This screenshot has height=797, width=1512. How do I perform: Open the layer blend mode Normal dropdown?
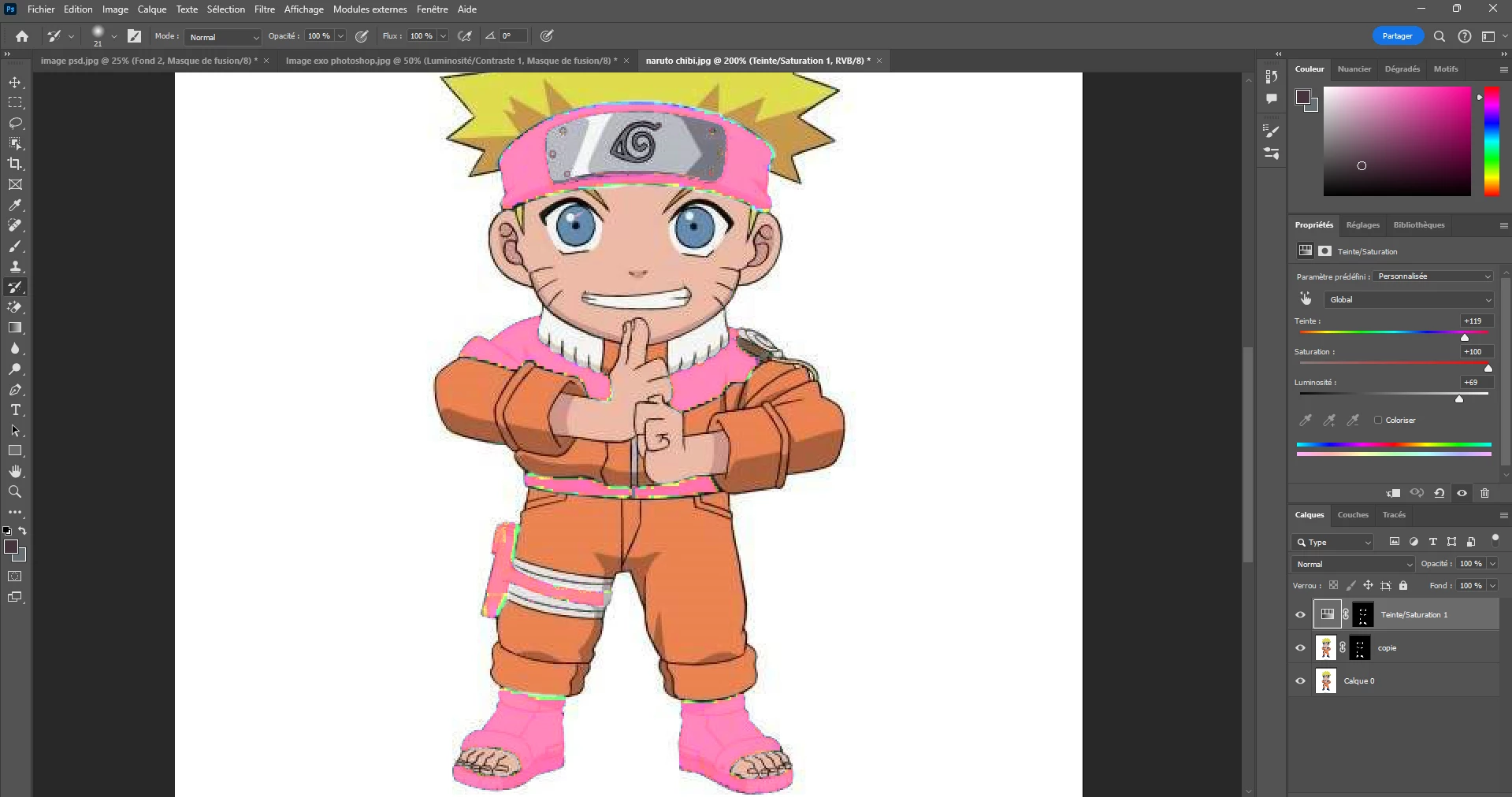1354,565
